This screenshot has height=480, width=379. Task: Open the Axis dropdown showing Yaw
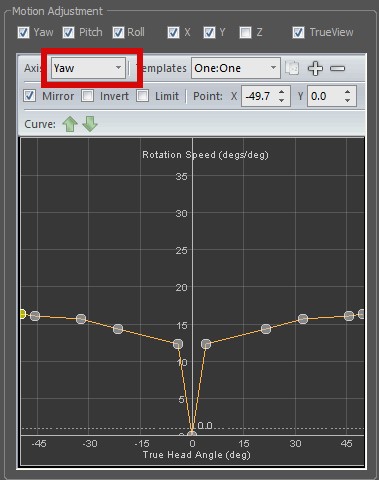tap(88, 68)
